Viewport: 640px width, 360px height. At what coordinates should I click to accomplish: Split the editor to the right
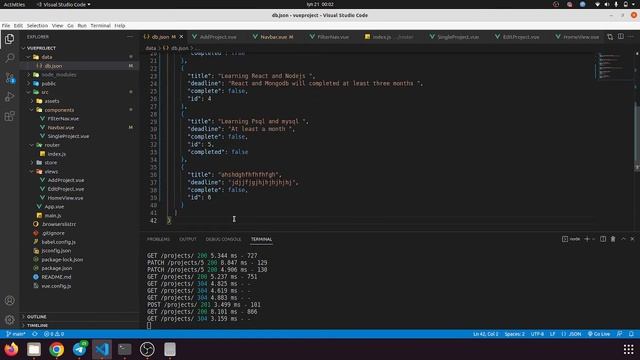tap(620, 37)
